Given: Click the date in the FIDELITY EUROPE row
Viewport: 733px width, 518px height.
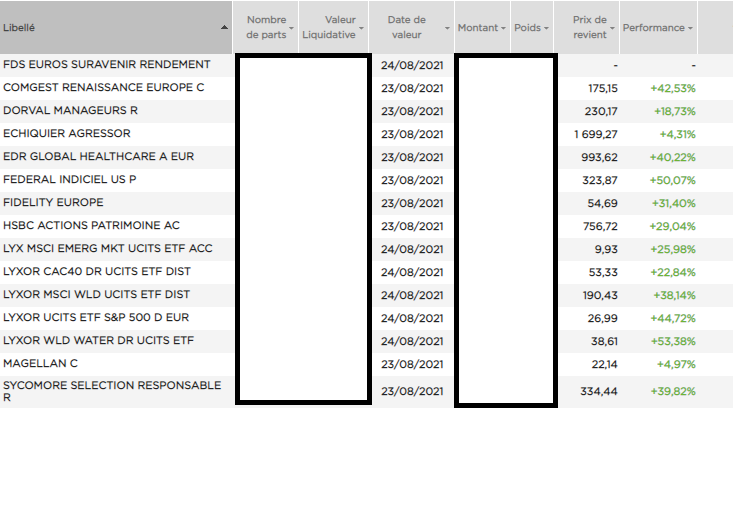Looking at the screenshot, I should (x=412, y=203).
